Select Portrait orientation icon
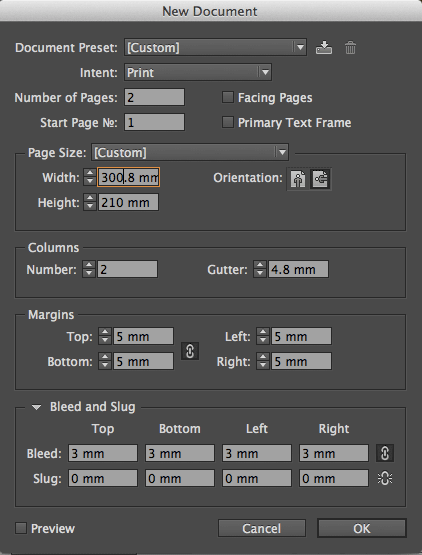422x555 pixels. click(x=298, y=179)
